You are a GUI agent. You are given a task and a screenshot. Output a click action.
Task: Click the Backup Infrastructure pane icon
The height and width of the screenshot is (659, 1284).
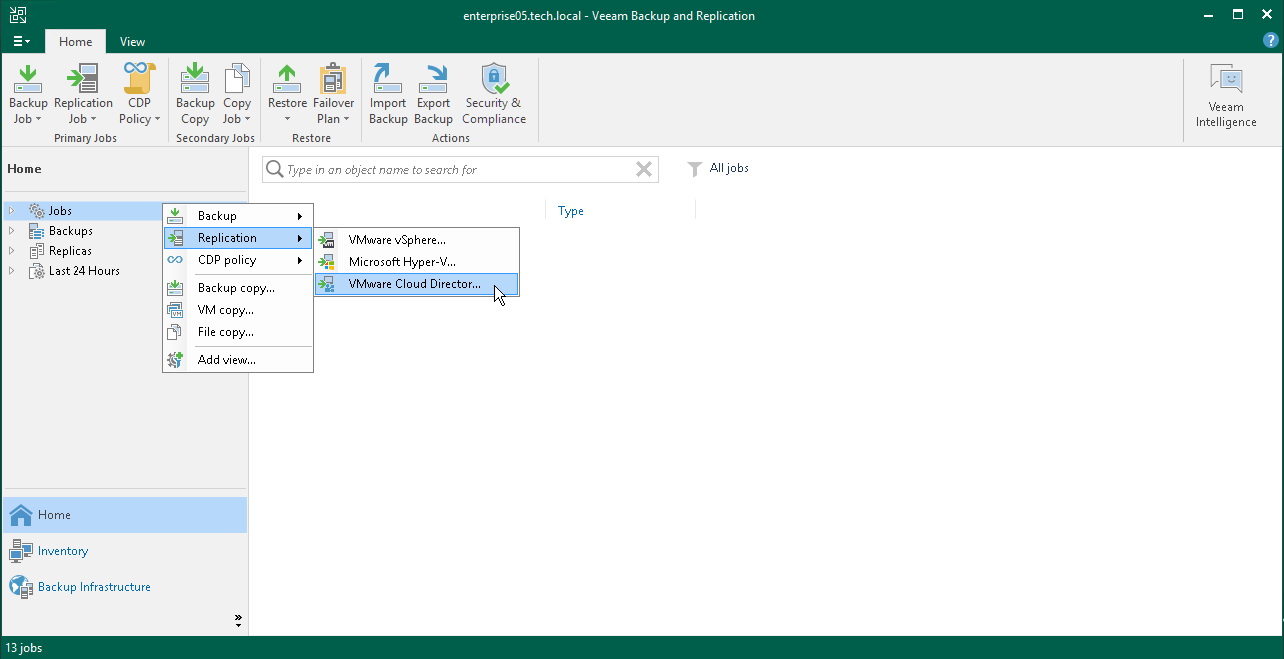(x=20, y=587)
